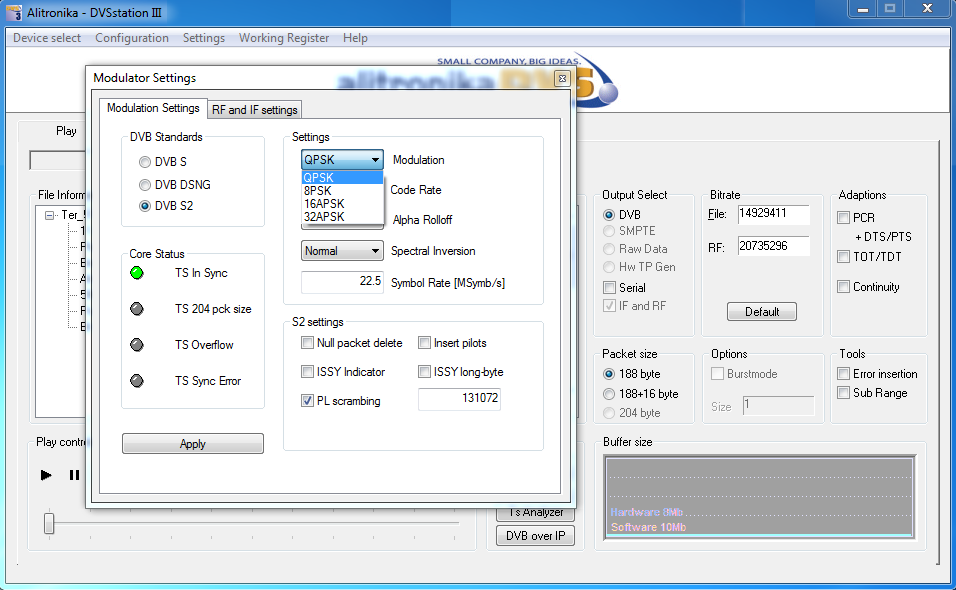Click the Play button in play controls
The image size is (956, 590).
(x=46, y=475)
